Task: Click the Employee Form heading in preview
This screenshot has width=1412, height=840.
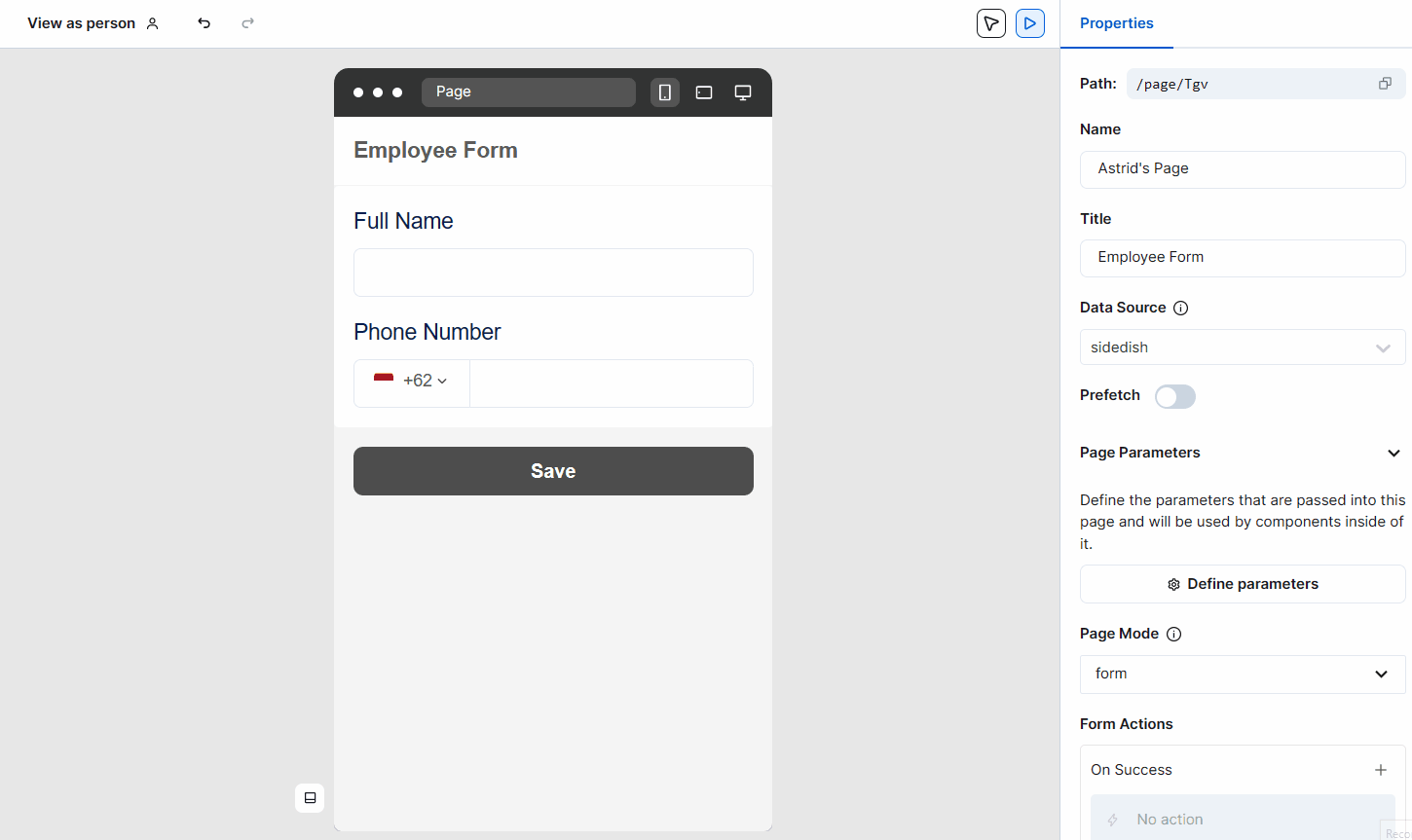Action: point(435,150)
